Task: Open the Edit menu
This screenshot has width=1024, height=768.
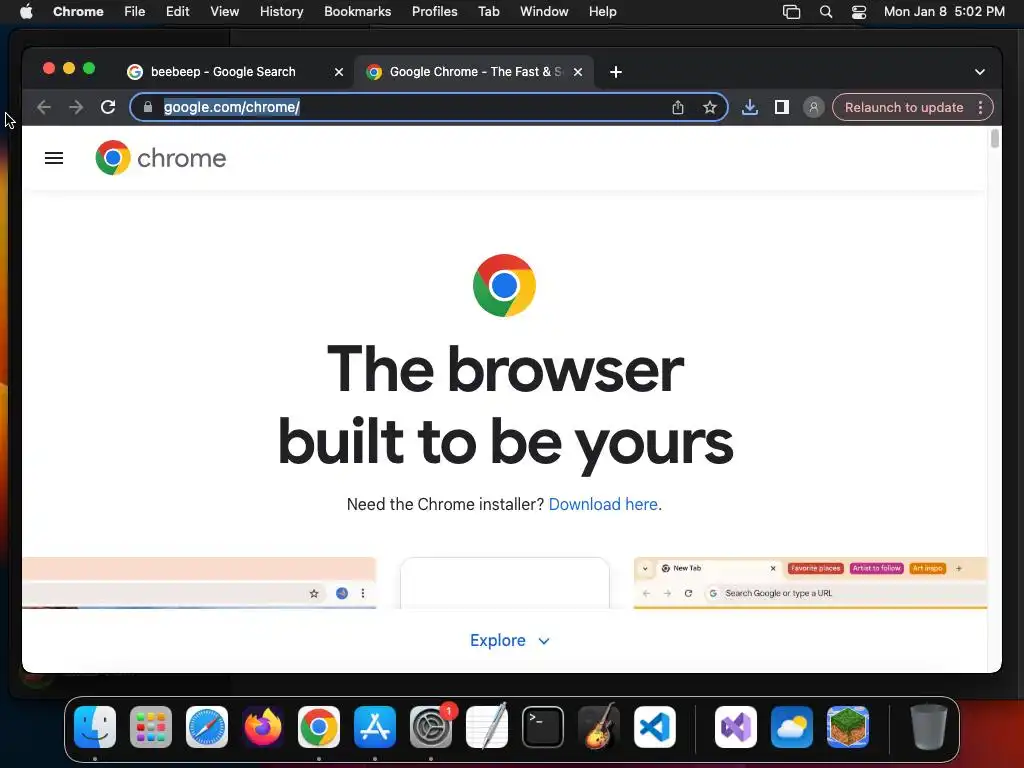Action: point(178,12)
